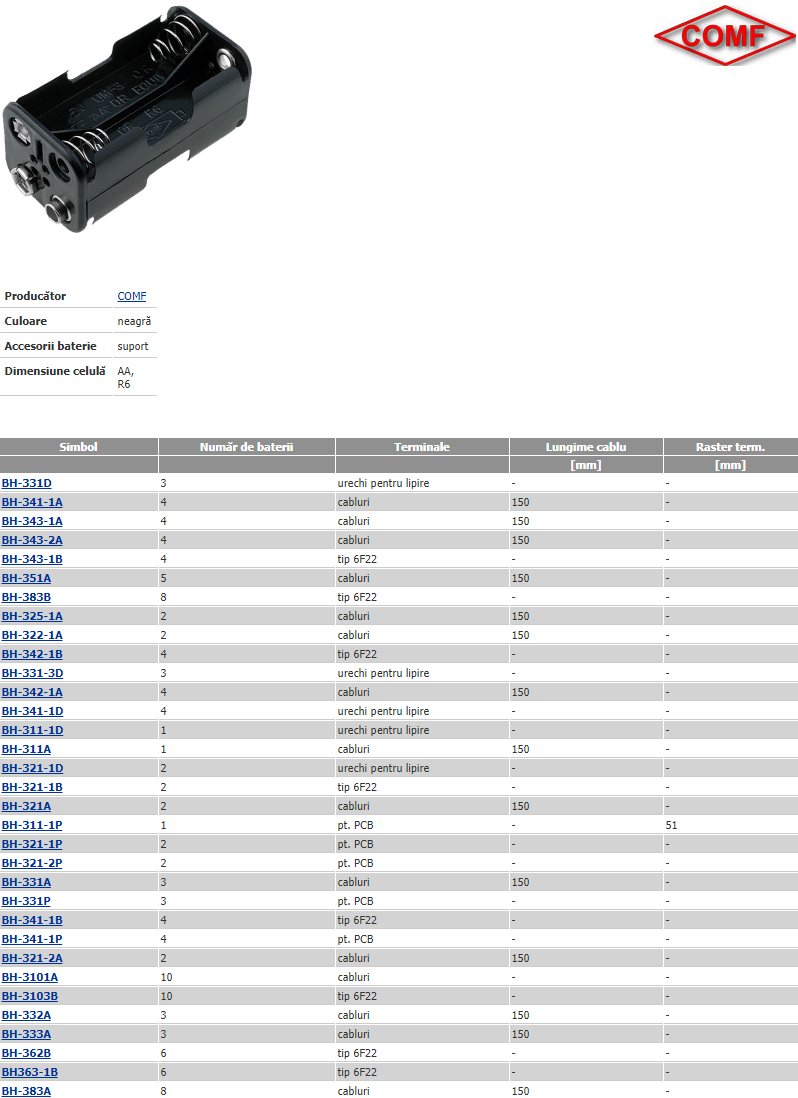
Task: Open product BH-331D
Action: (x=27, y=483)
